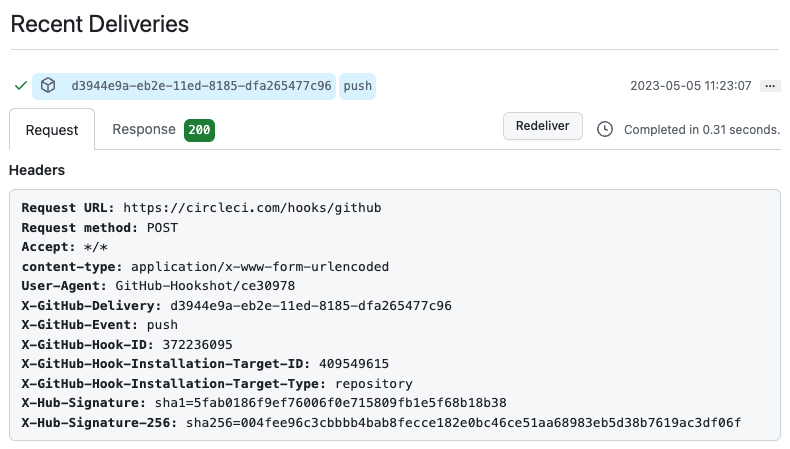Click the Completed in 0.31 seconds text
Viewport: 790px width, 449px height.
[x=702, y=130]
